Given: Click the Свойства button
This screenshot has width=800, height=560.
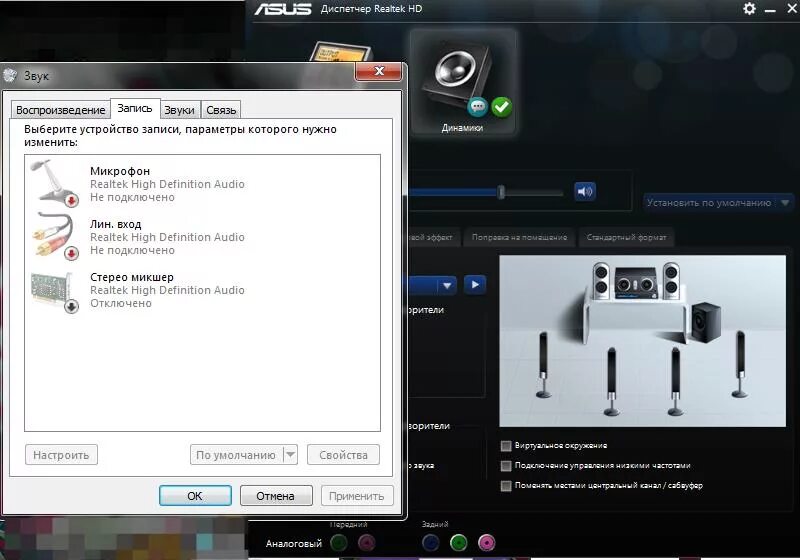Looking at the screenshot, I should point(343,454).
